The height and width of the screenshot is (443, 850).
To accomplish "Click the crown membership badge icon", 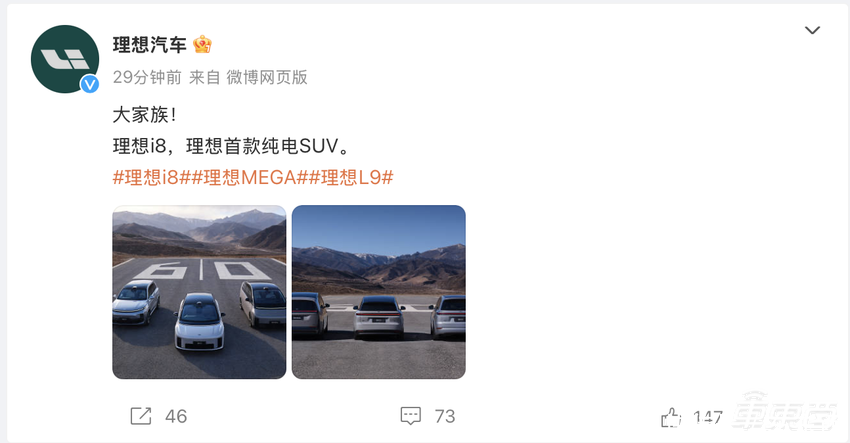I will pos(202,44).
